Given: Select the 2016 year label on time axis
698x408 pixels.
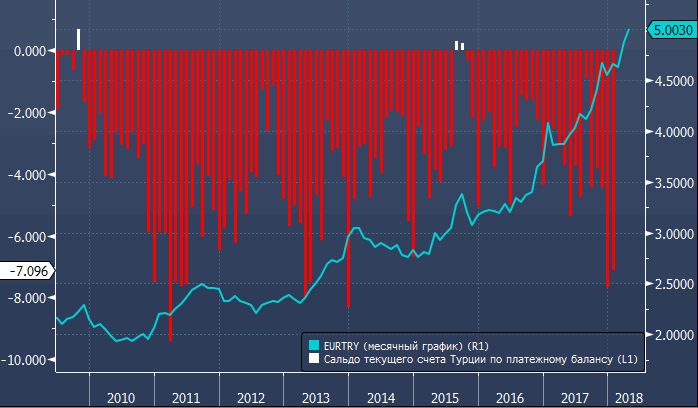Looking at the screenshot, I should click(x=511, y=397).
